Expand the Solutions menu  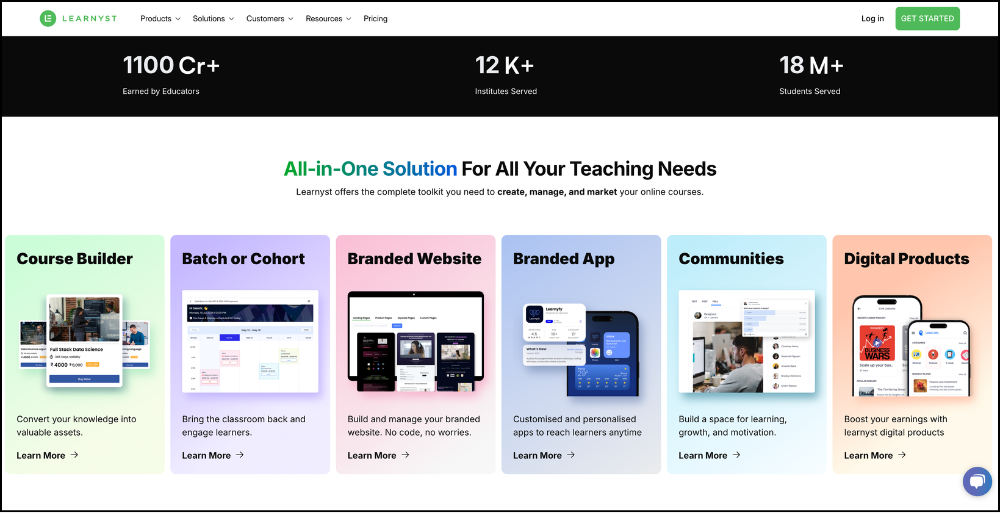click(214, 18)
